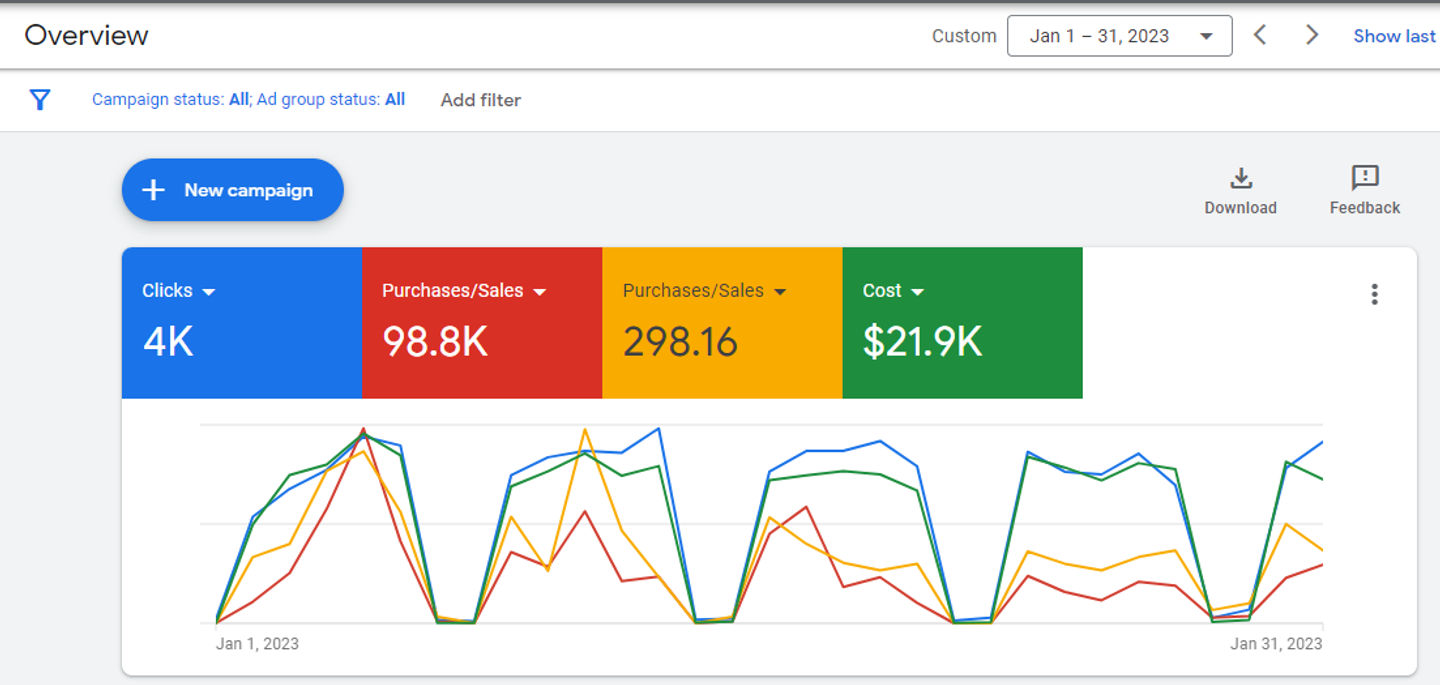
Task: Click the Jan 31, 2023 axis label
Action: click(x=1275, y=643)
